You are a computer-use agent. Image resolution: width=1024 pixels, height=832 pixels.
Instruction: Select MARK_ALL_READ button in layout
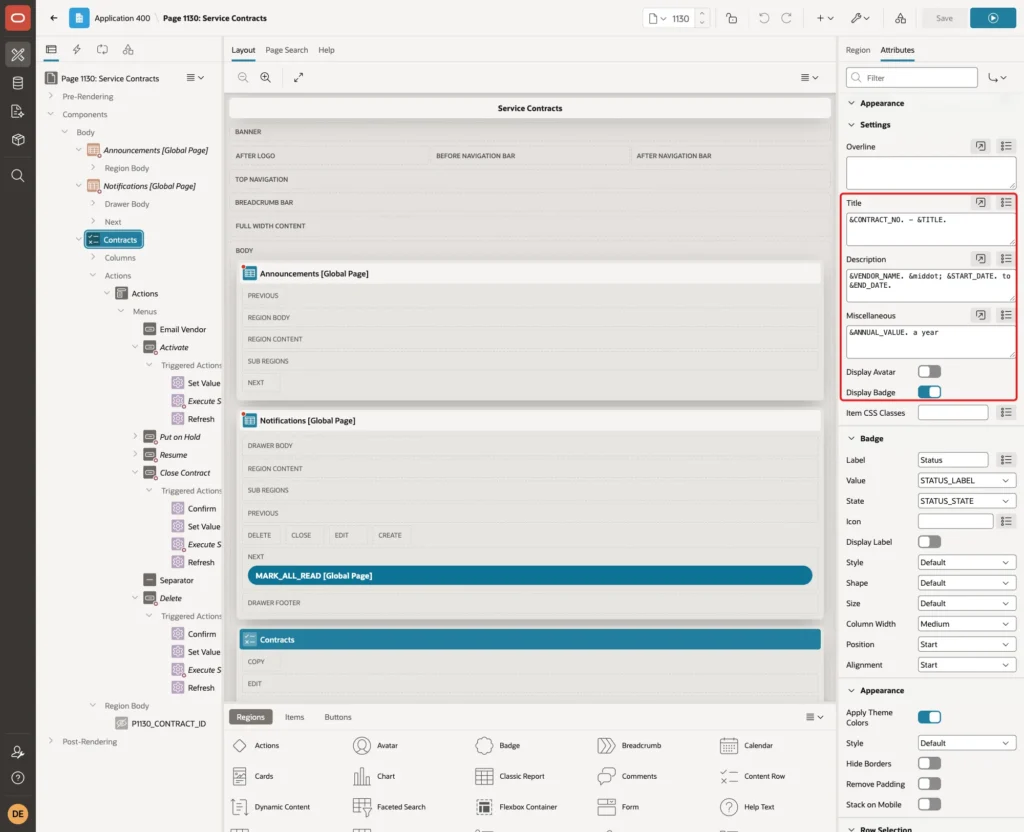point(529,575)
